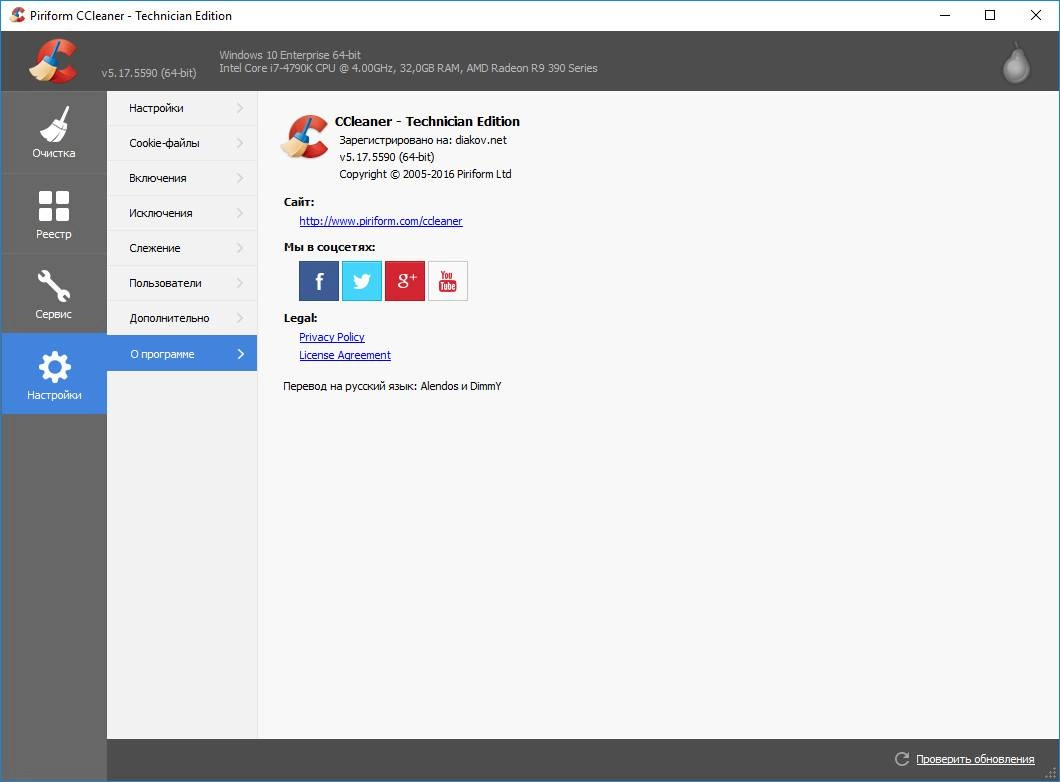Close the CCleaner window
Screen dimensions: 1060x782
pos(1036,15)
